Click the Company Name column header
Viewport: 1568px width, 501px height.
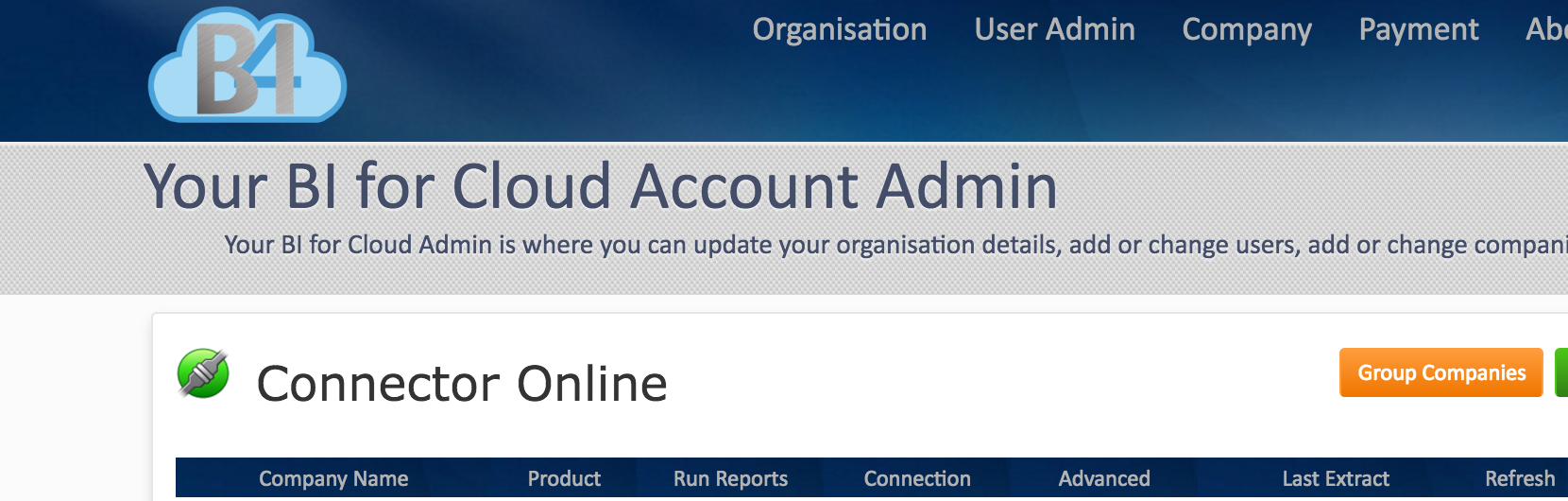click(333, 479)
